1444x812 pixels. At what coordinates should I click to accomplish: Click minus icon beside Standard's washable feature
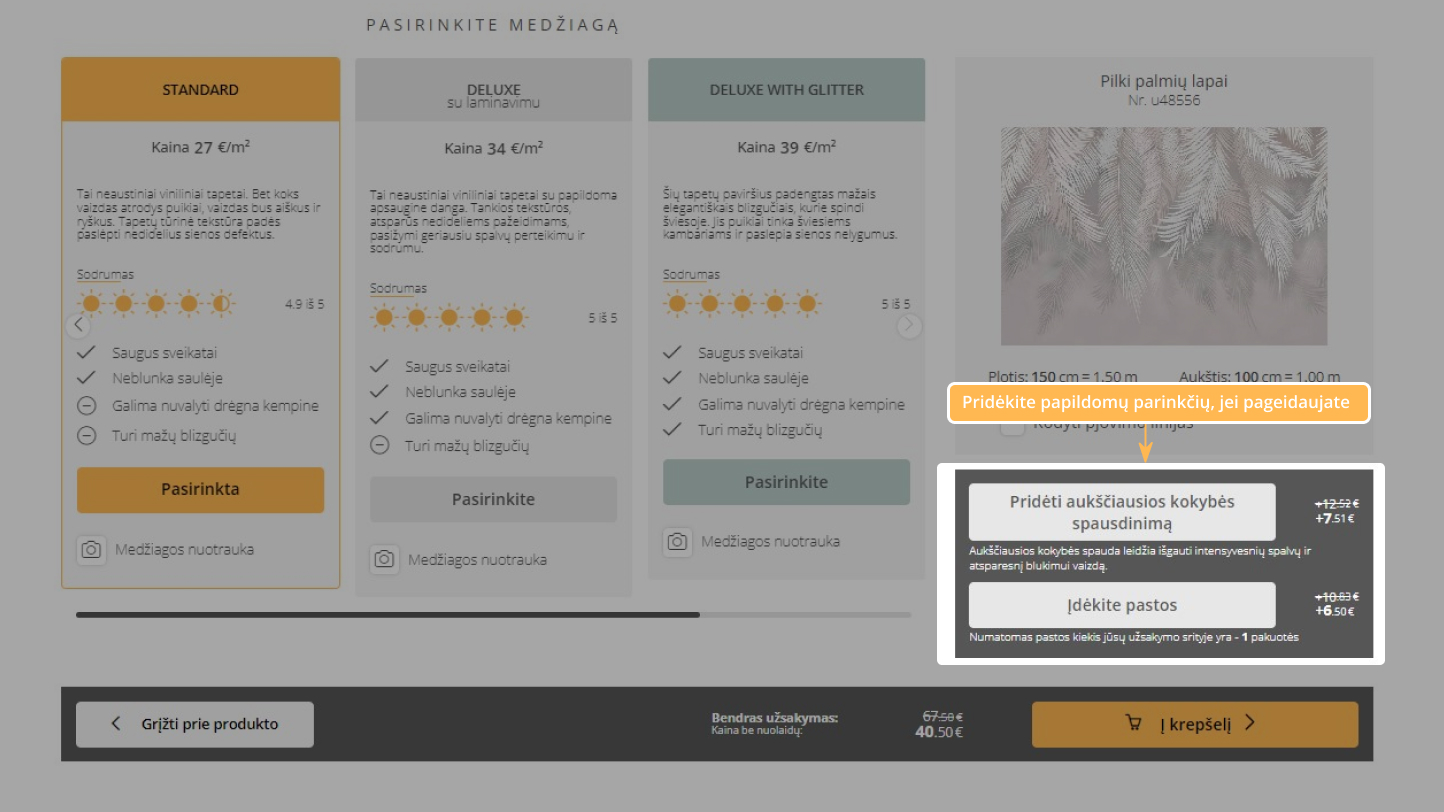pyautogui.click(x=87, y=406)
